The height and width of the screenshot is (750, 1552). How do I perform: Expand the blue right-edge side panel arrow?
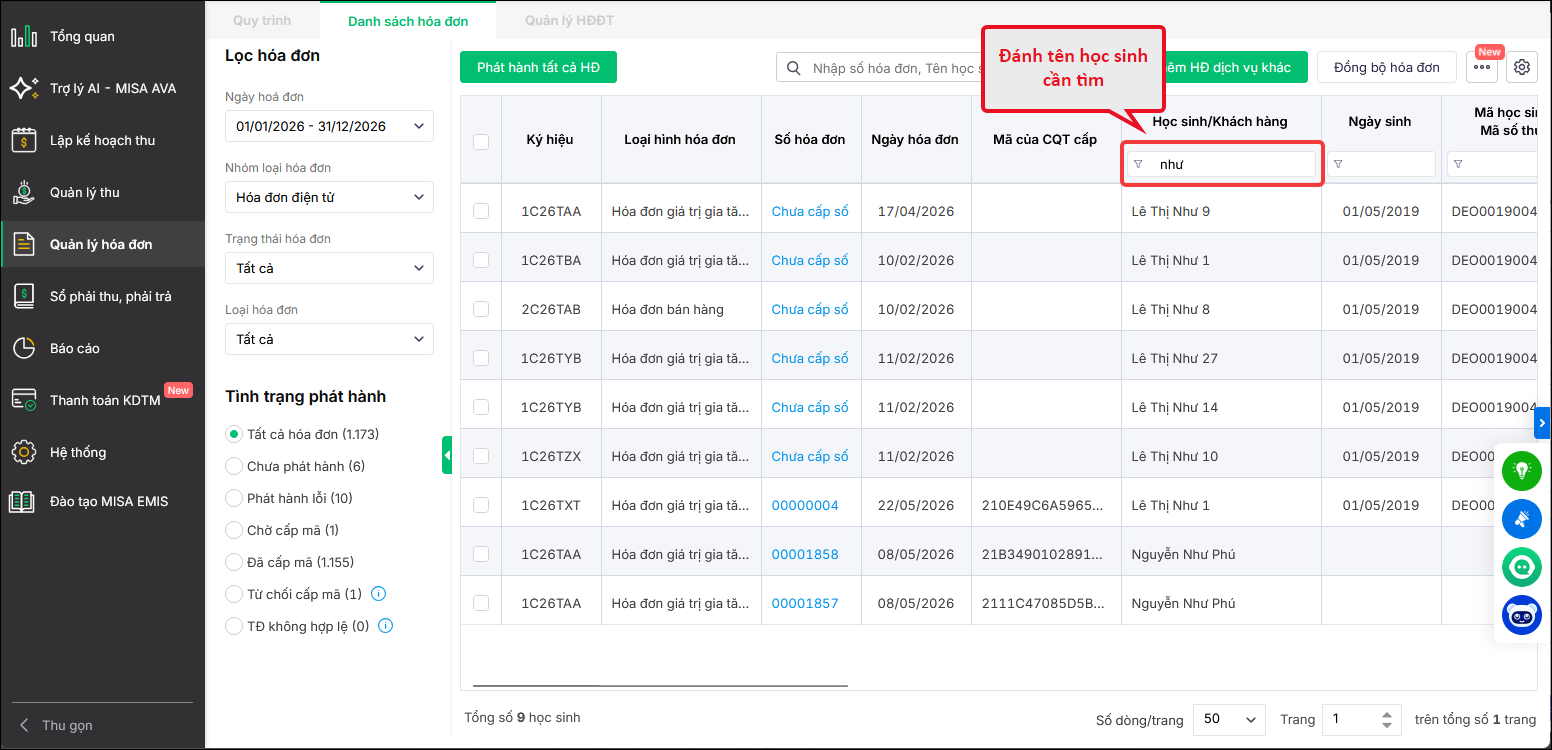1542,423
